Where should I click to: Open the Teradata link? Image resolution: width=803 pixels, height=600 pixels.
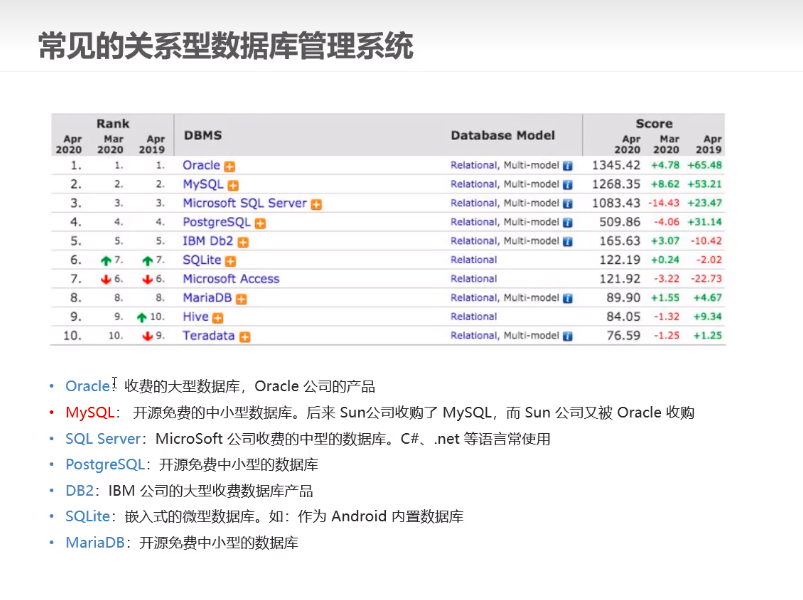pos(209,336)
